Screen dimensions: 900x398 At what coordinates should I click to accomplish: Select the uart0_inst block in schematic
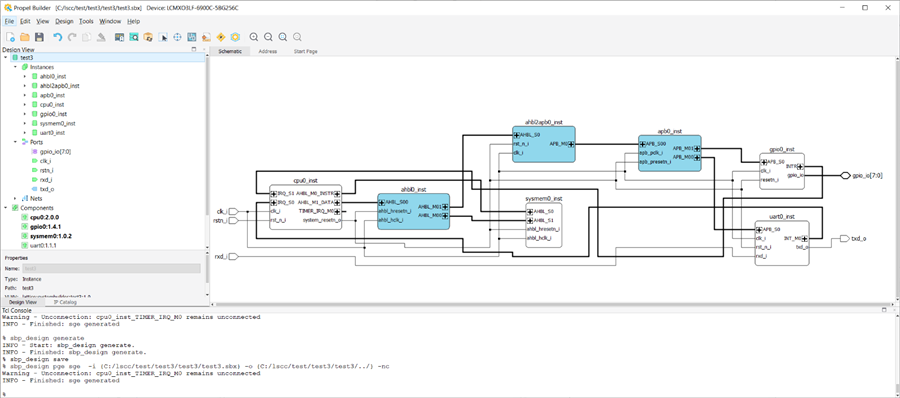coord(782,243)
